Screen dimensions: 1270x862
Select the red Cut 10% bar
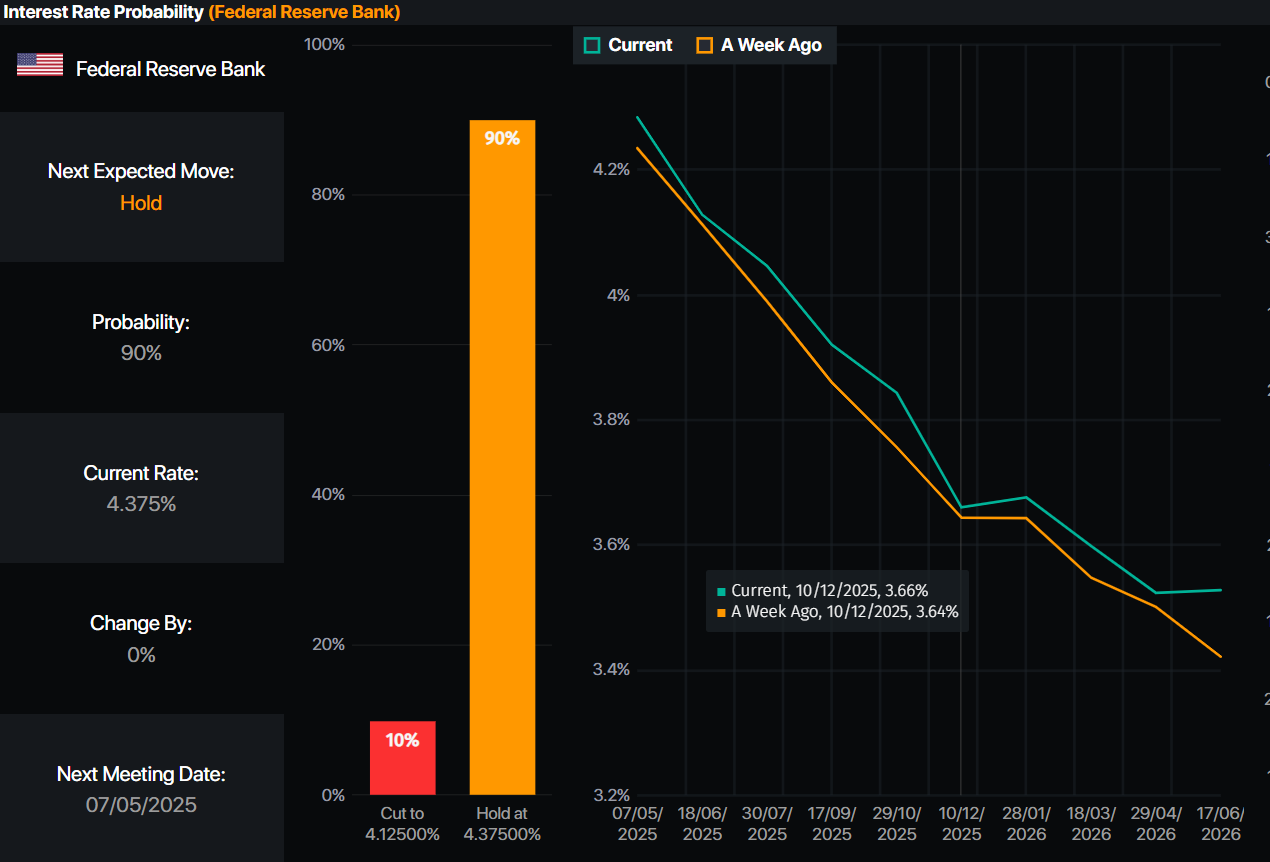(x=402, y=758)
